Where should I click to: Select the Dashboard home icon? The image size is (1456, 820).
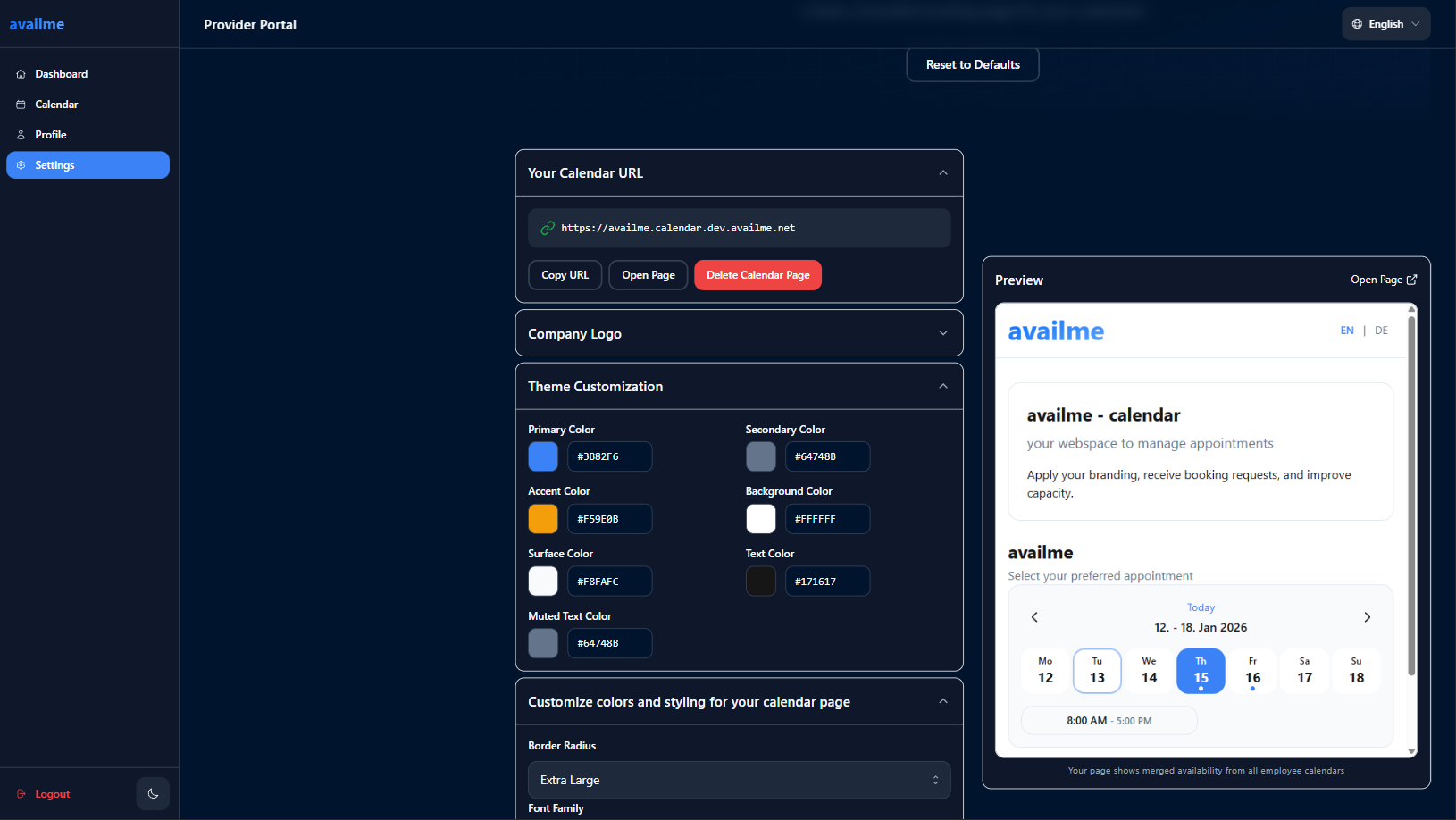tap(21, 73)
